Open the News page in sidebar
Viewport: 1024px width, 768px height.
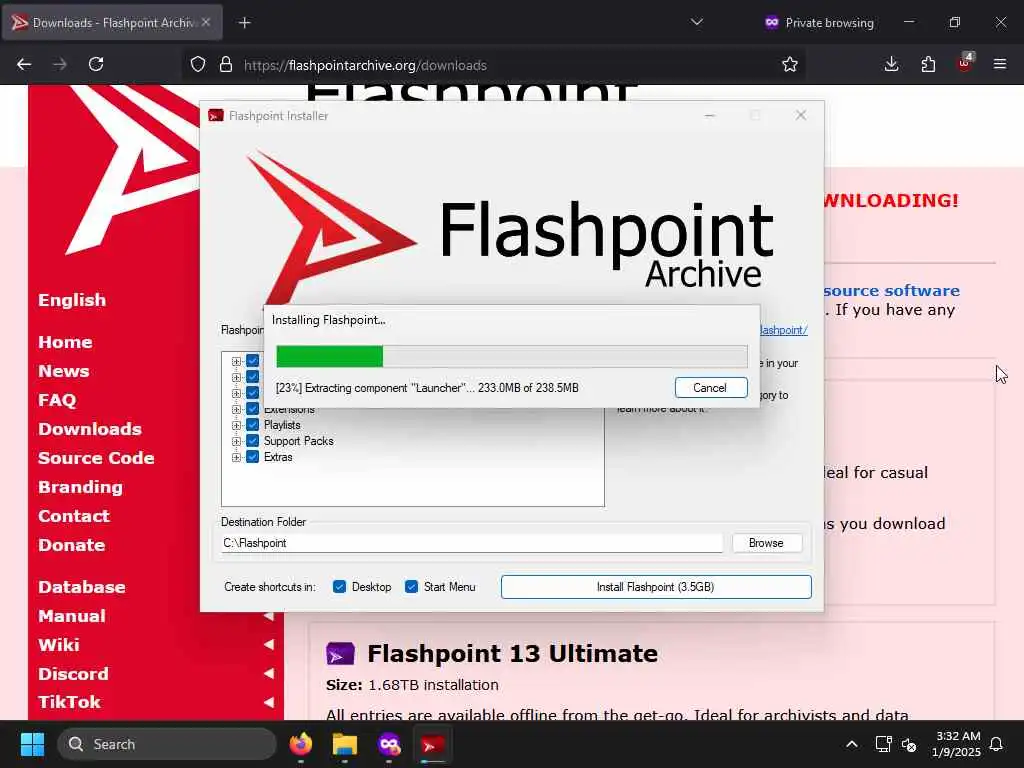click(63, 371)
